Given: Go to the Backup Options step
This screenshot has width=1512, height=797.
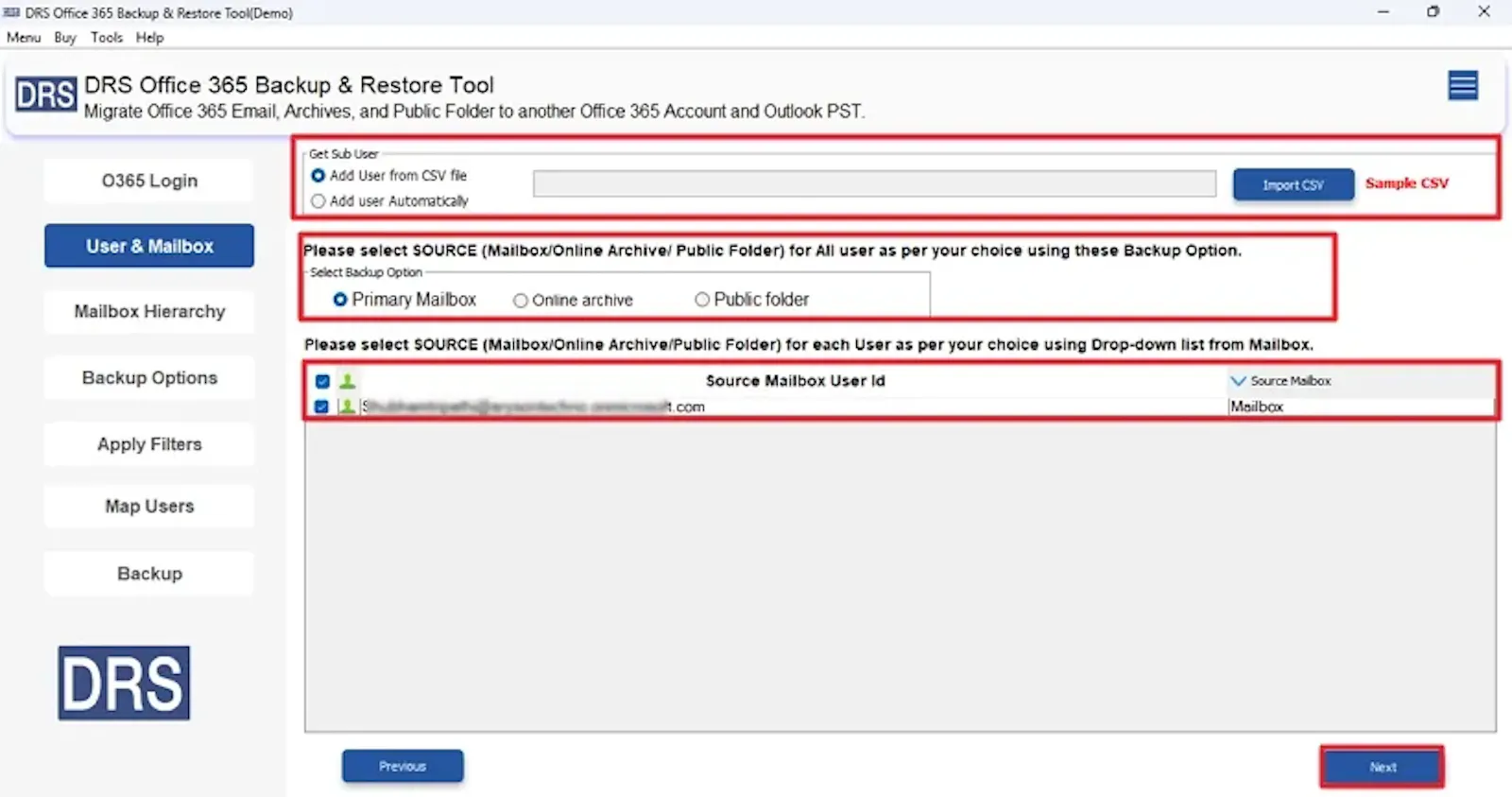Looking at the screenshot, I should (x=149, y=377).
